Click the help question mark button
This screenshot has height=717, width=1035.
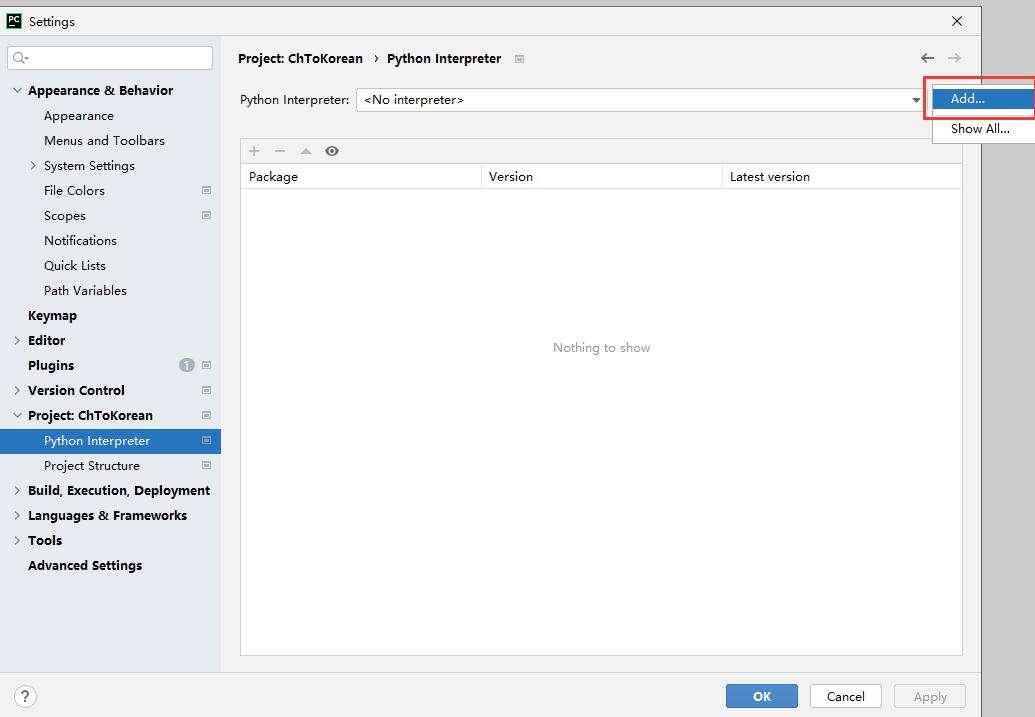25,696
